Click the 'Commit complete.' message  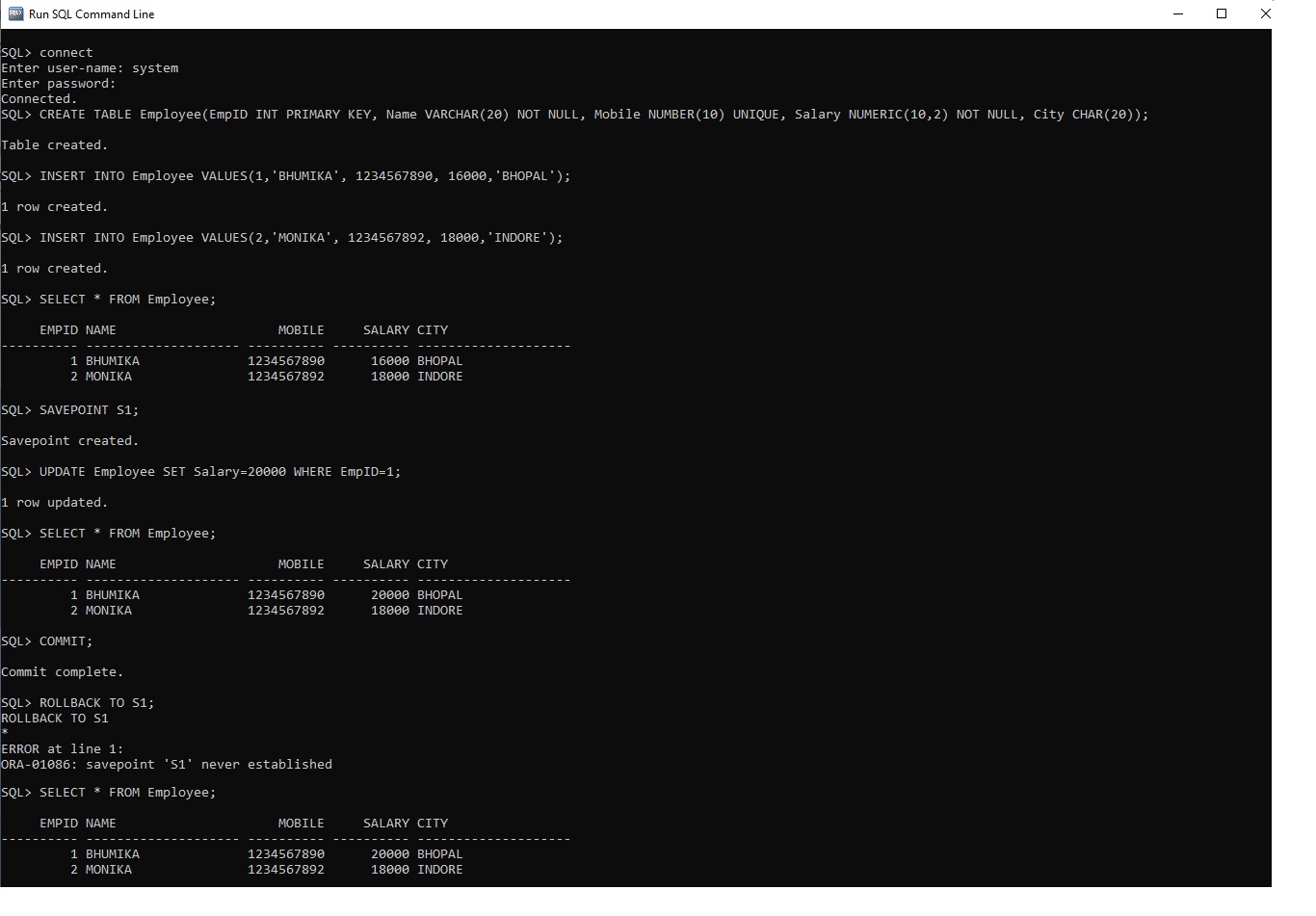63,672
